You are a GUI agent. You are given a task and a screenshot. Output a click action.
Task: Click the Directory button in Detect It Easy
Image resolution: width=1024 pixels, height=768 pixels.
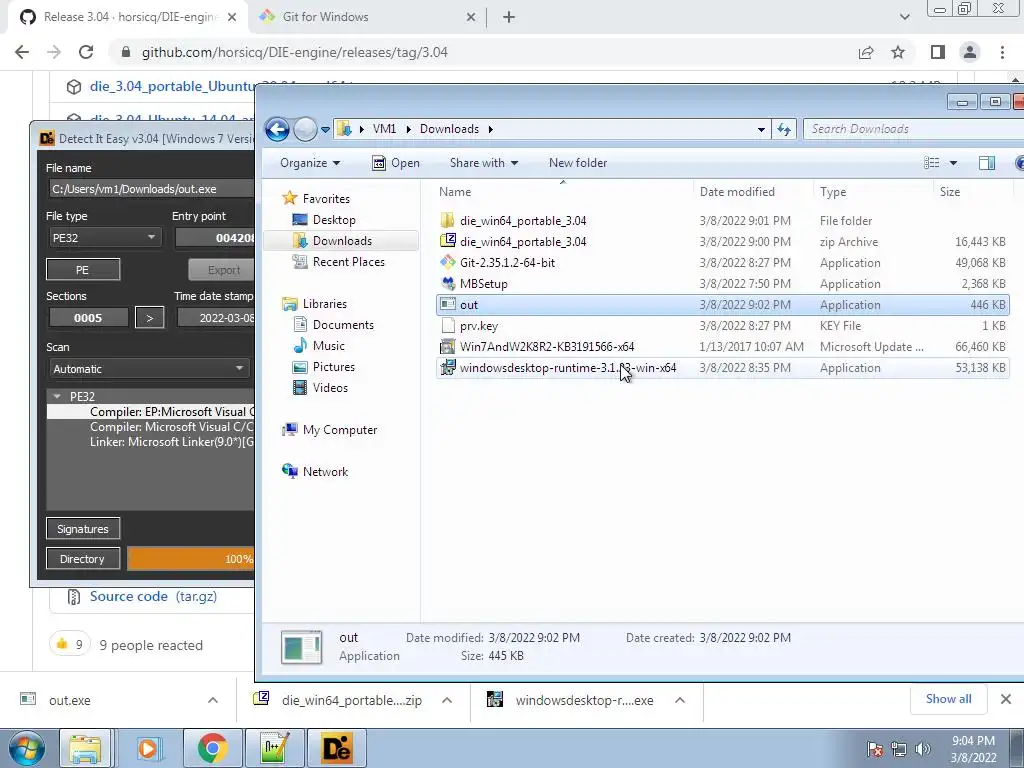[83, 558]
